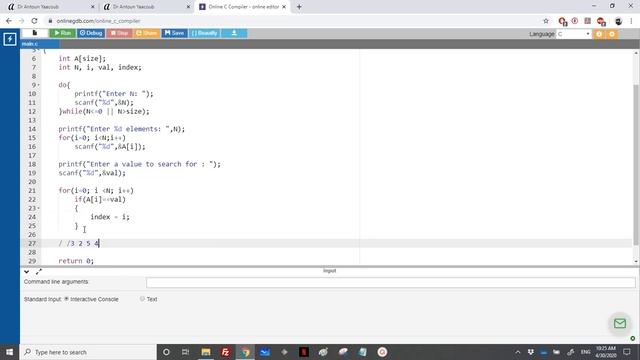Bookmark this page with the star icon
Viewport: 640px width, 360px height.
tap(546, 21)
